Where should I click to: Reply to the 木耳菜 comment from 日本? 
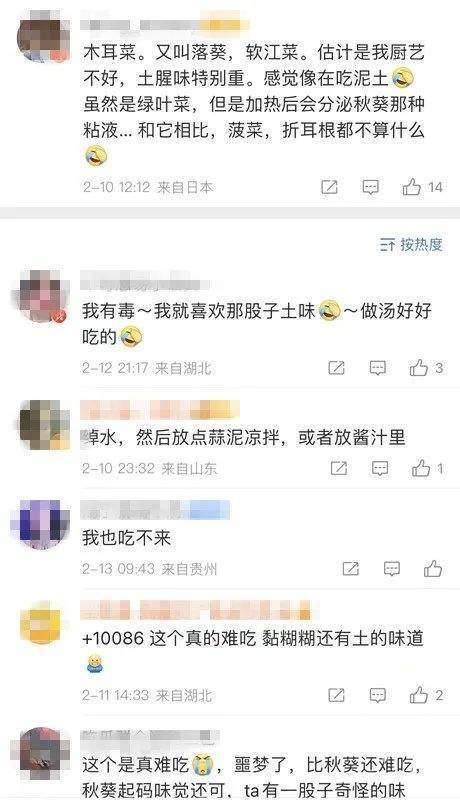tap(371, 187)
